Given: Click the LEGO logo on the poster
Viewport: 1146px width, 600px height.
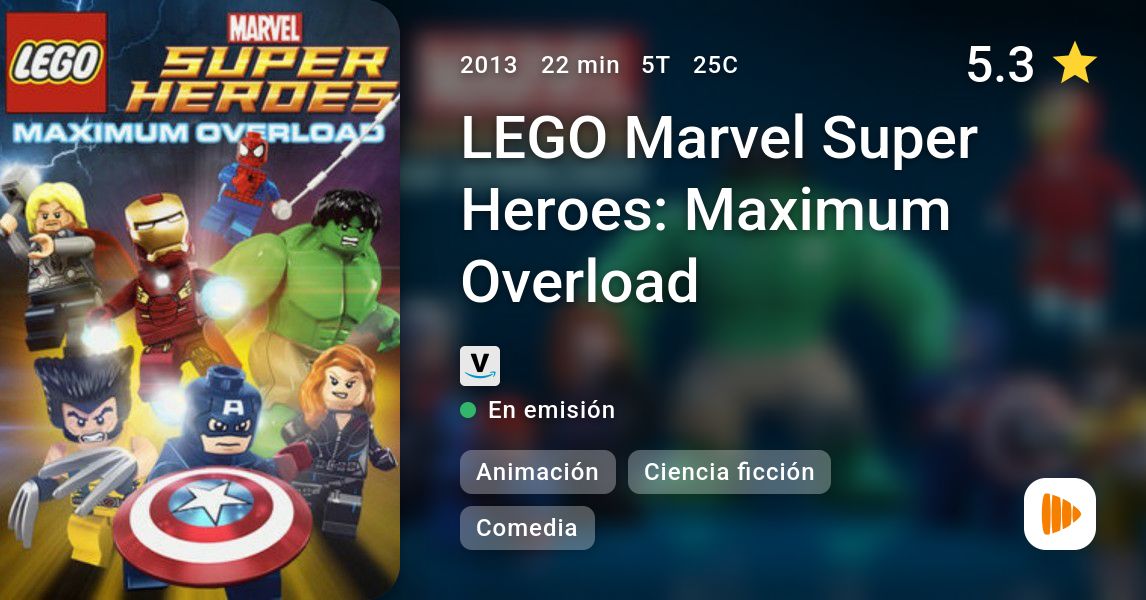Looking at the screenshot, I should pyautogui.click(x=56, y=63).
